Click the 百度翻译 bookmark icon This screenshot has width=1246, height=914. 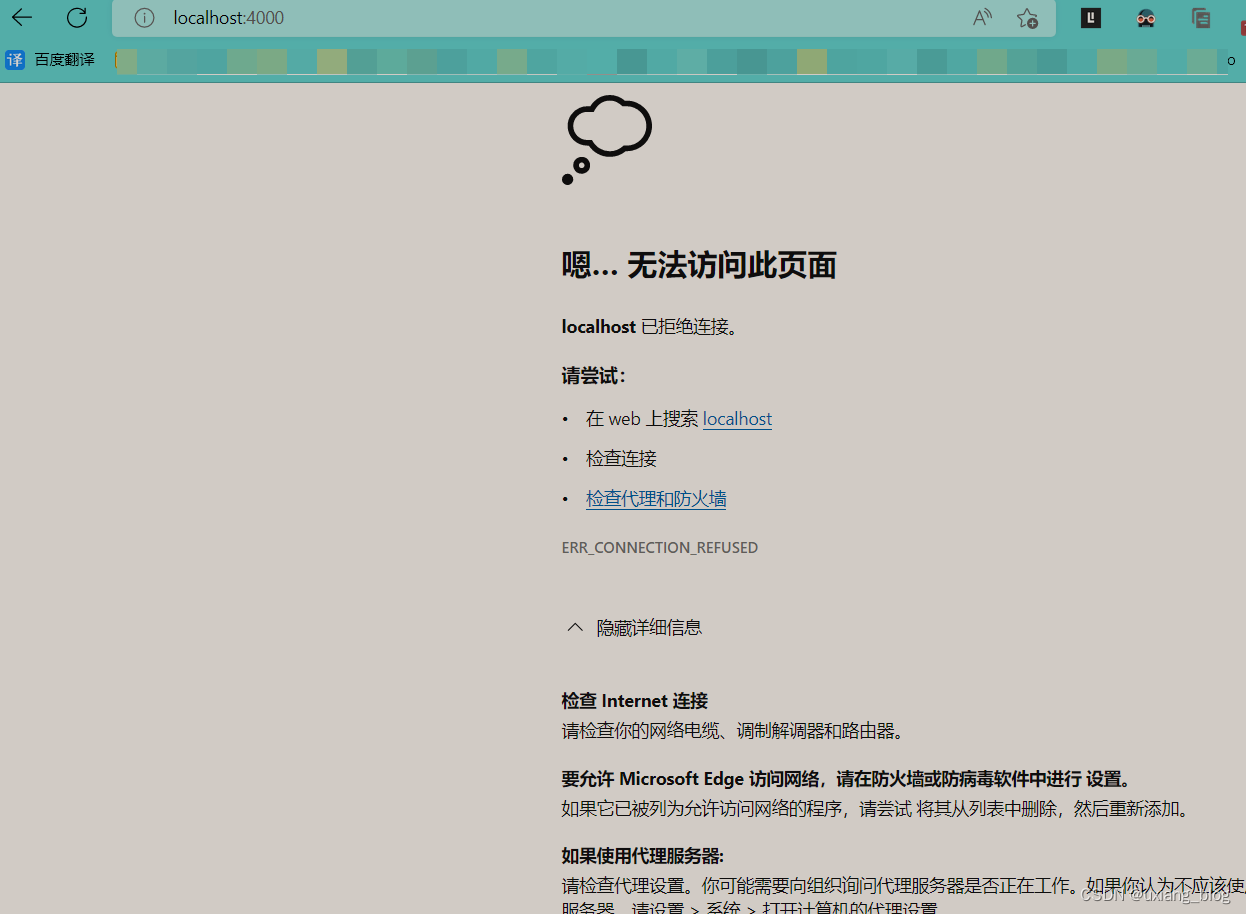click(15, 60)
